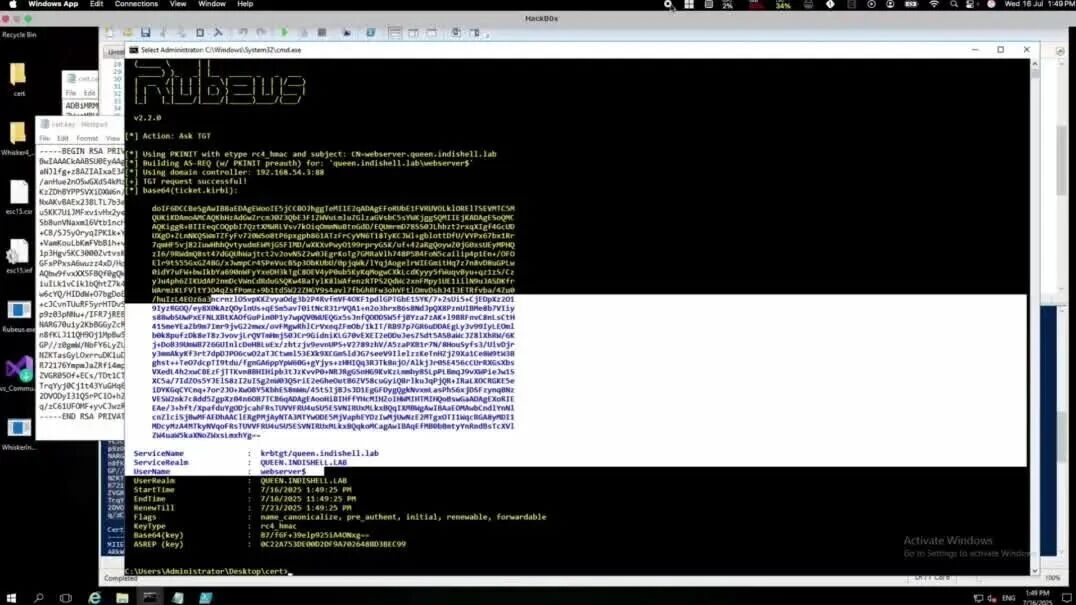Click the Undo arrow toolbar icon
This screenshot has height=605, width=1076.
(243, 32)
